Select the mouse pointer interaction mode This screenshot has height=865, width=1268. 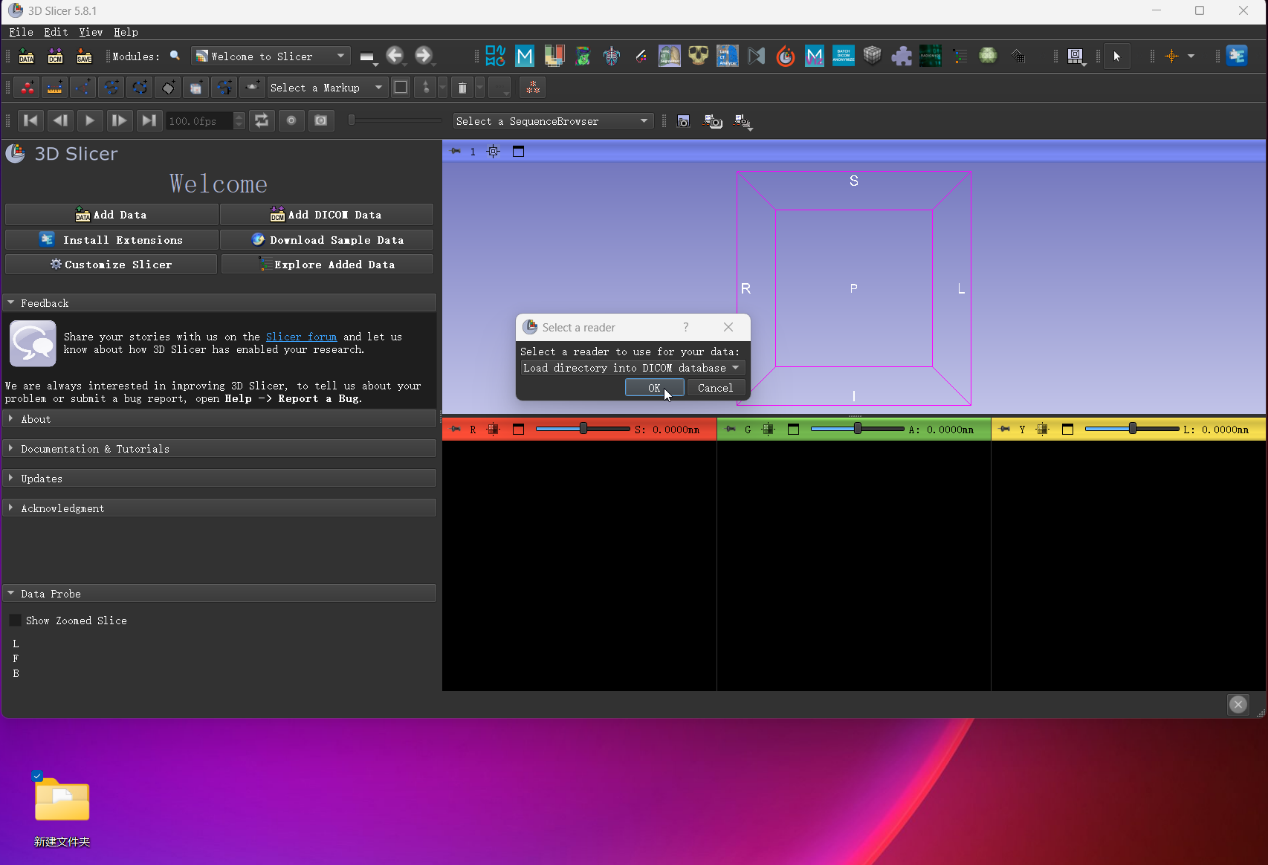pyautogui.click(x=1117, y=56)
